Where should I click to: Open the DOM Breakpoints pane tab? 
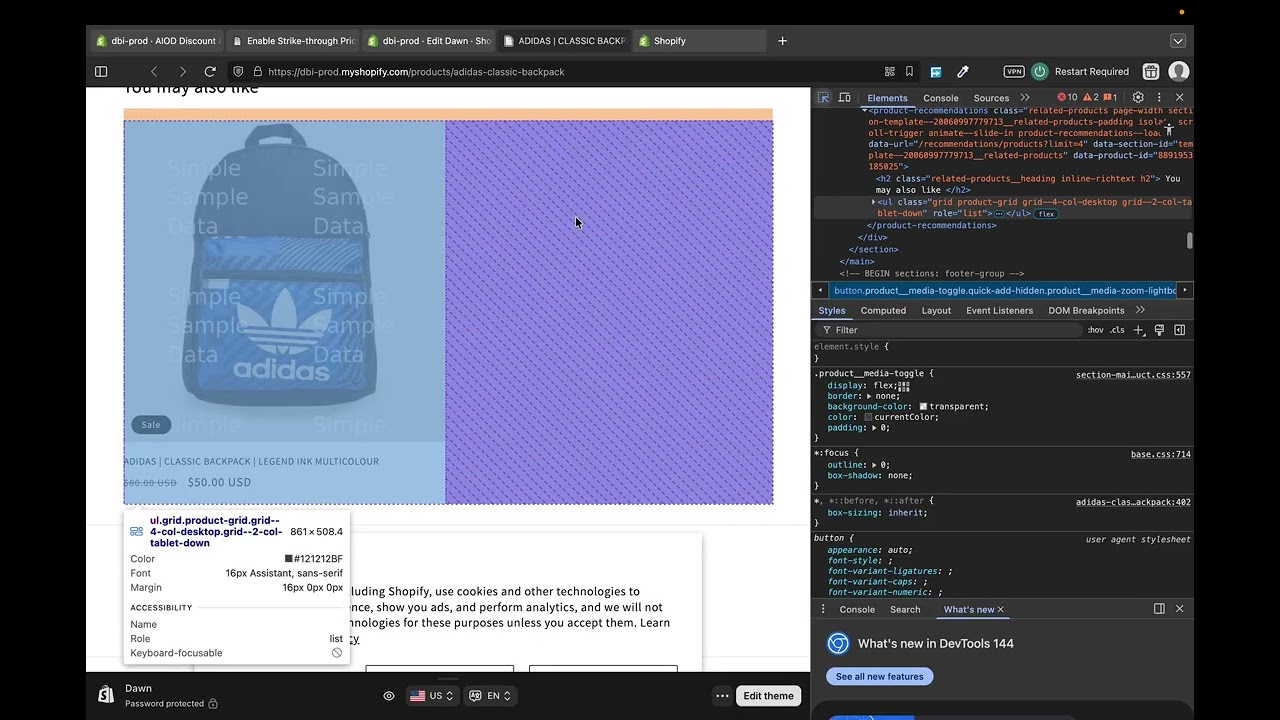pyautogui.click(x=1086, y=311)
